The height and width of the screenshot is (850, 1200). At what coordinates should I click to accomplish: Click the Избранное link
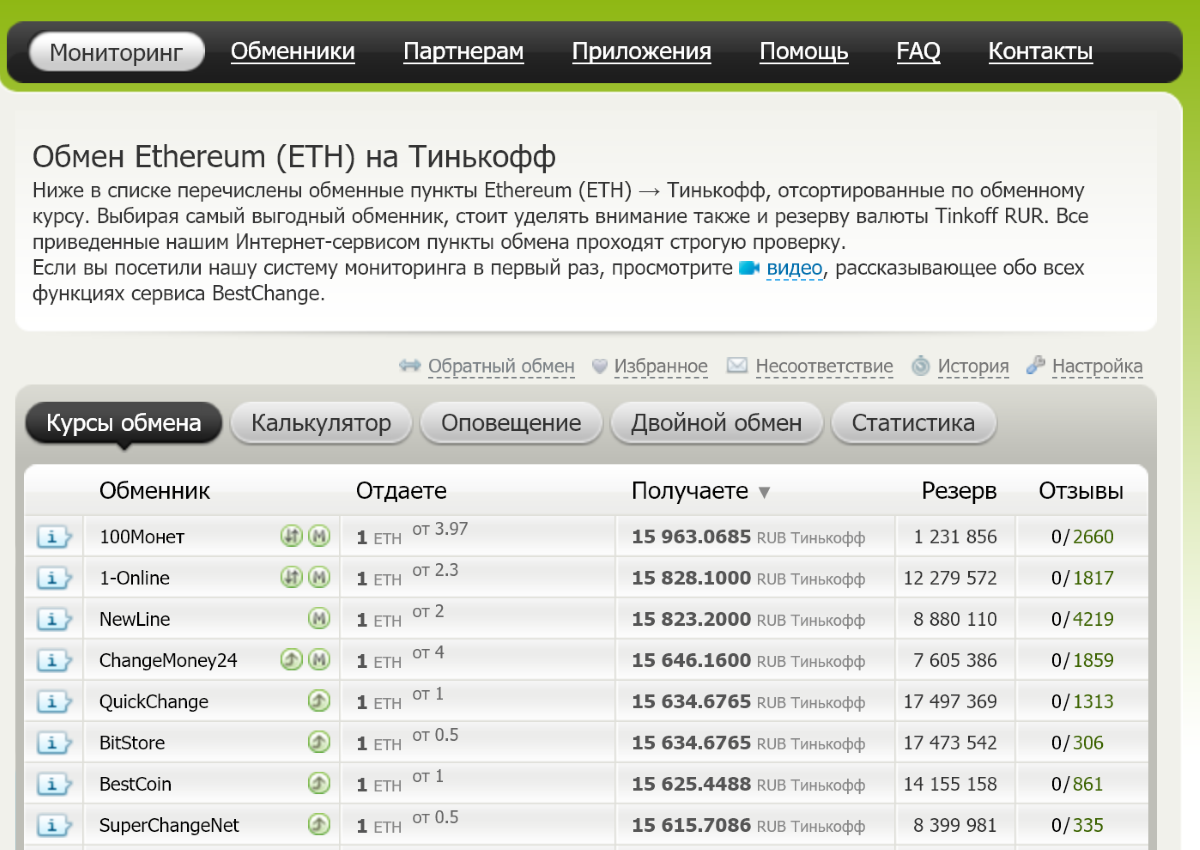[661, 367]
